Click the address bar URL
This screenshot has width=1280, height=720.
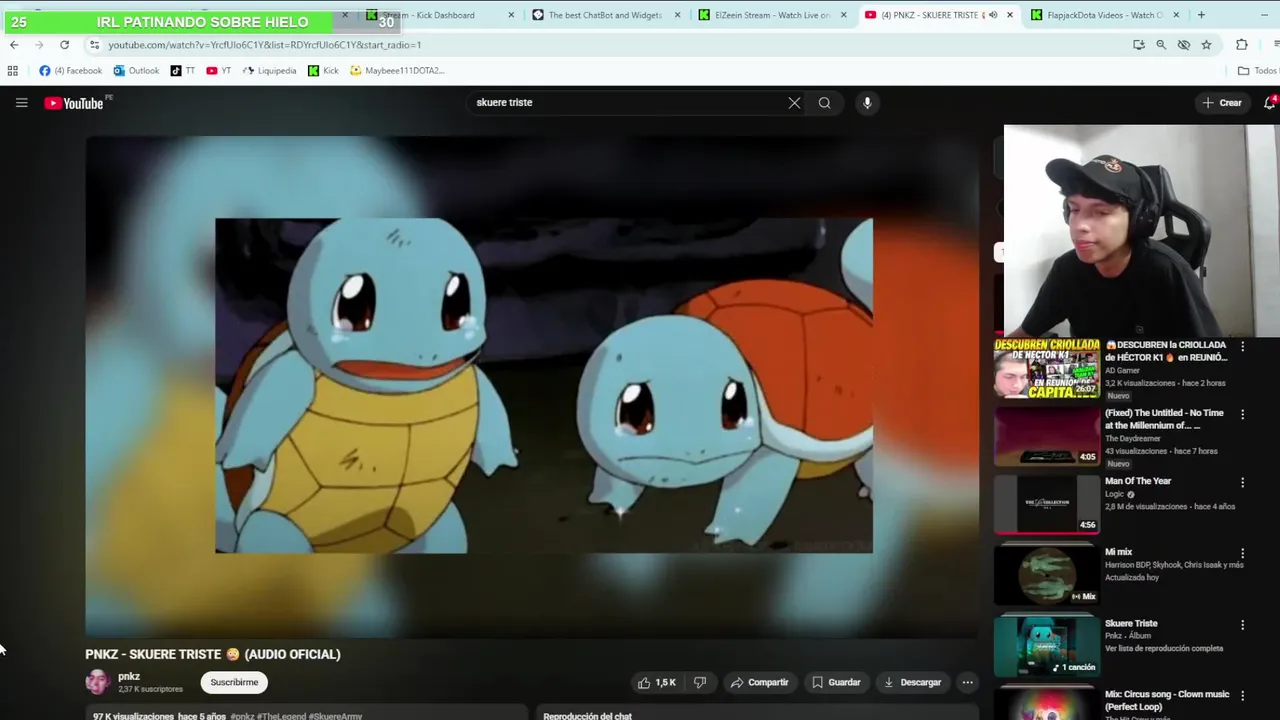point(264,45)
